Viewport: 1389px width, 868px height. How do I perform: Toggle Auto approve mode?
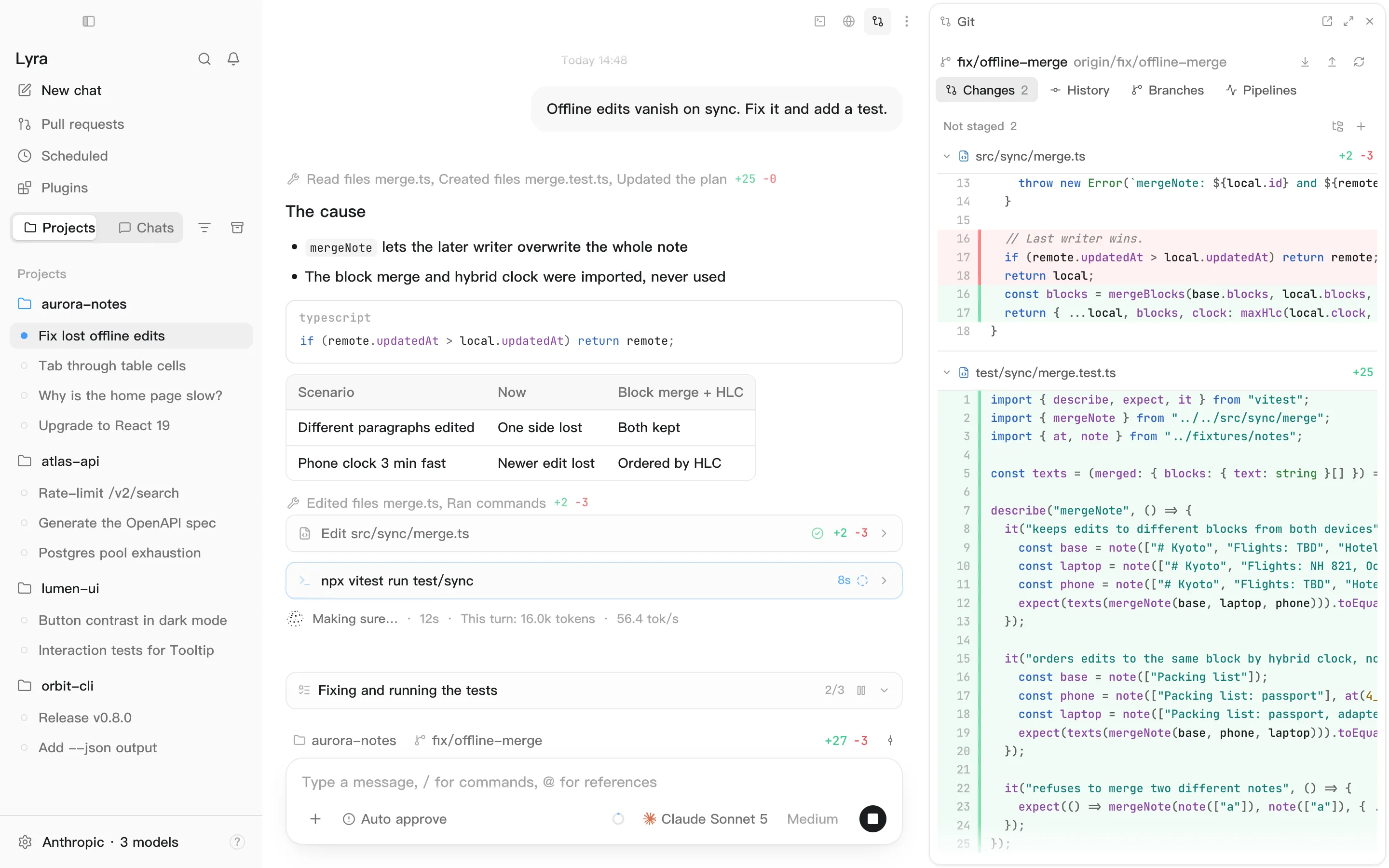[x=395, y=819]
